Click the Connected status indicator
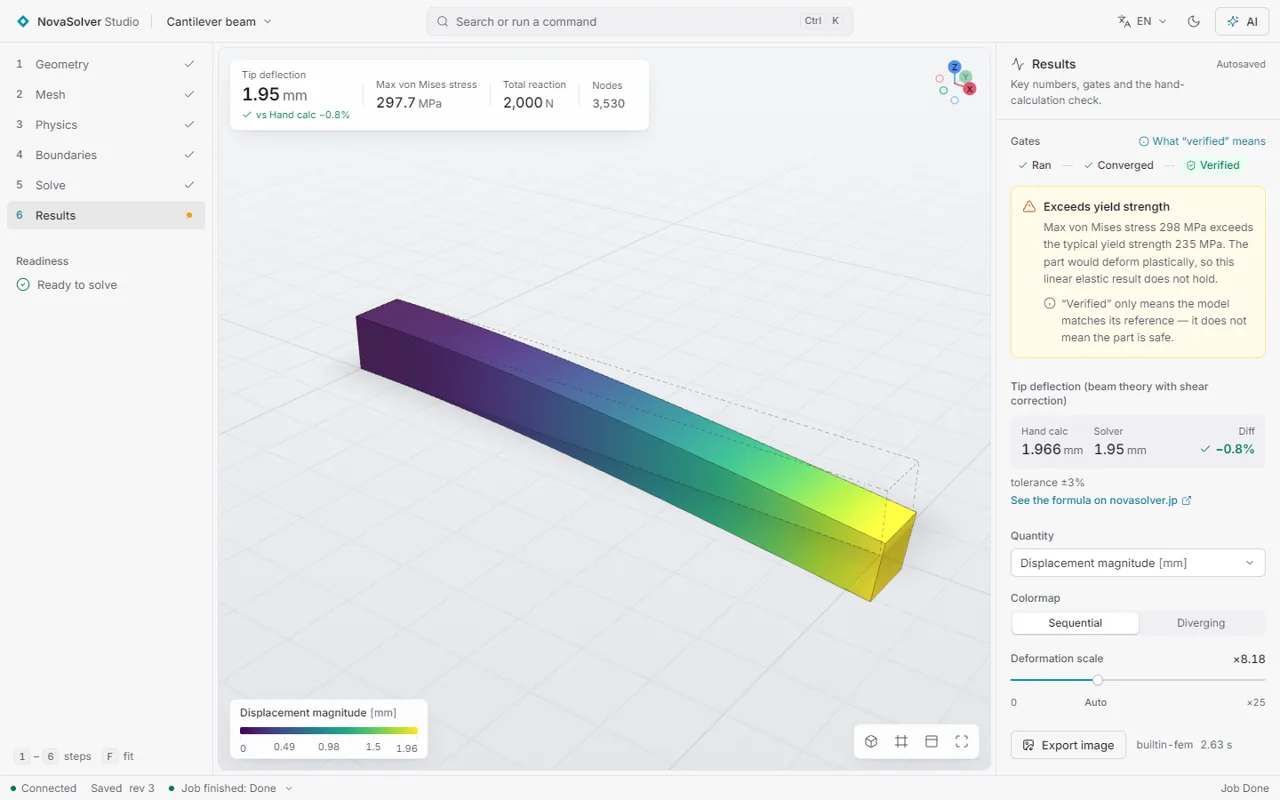Image resolution: width=1280 pixels, height=800 pixels. (43, 788)
